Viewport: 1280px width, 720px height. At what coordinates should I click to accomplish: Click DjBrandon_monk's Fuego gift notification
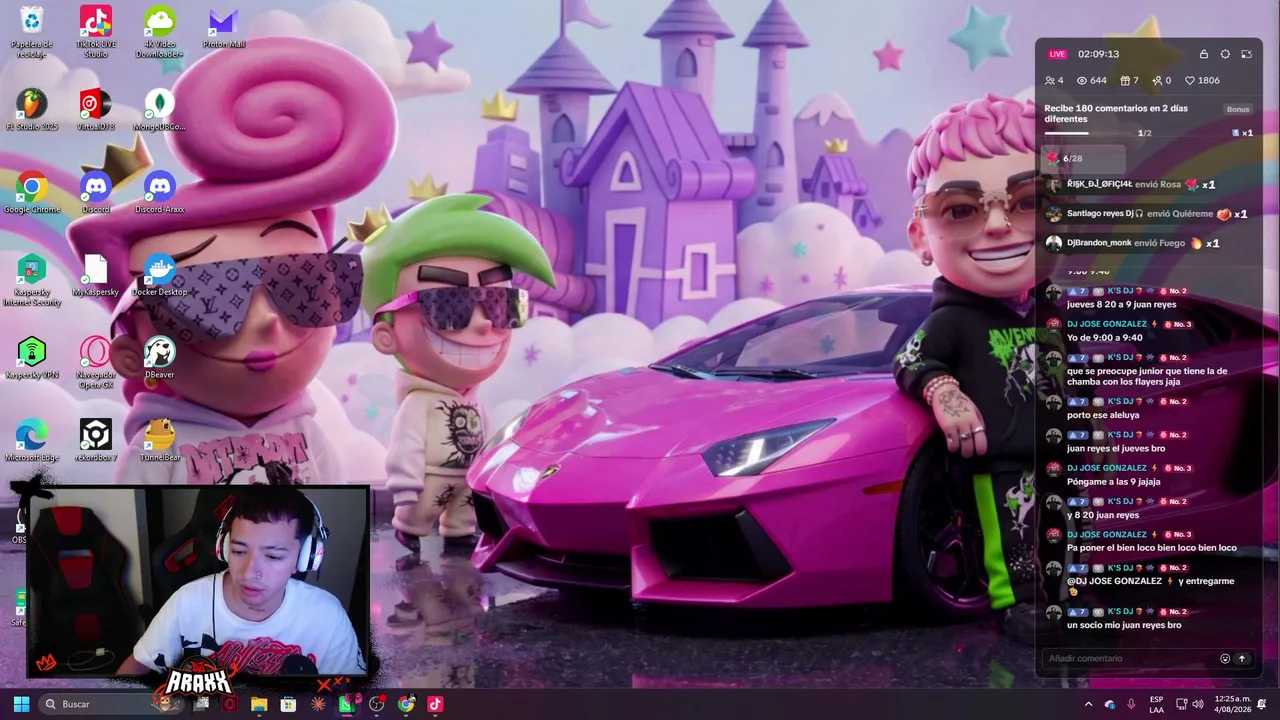click(1133, 243)
